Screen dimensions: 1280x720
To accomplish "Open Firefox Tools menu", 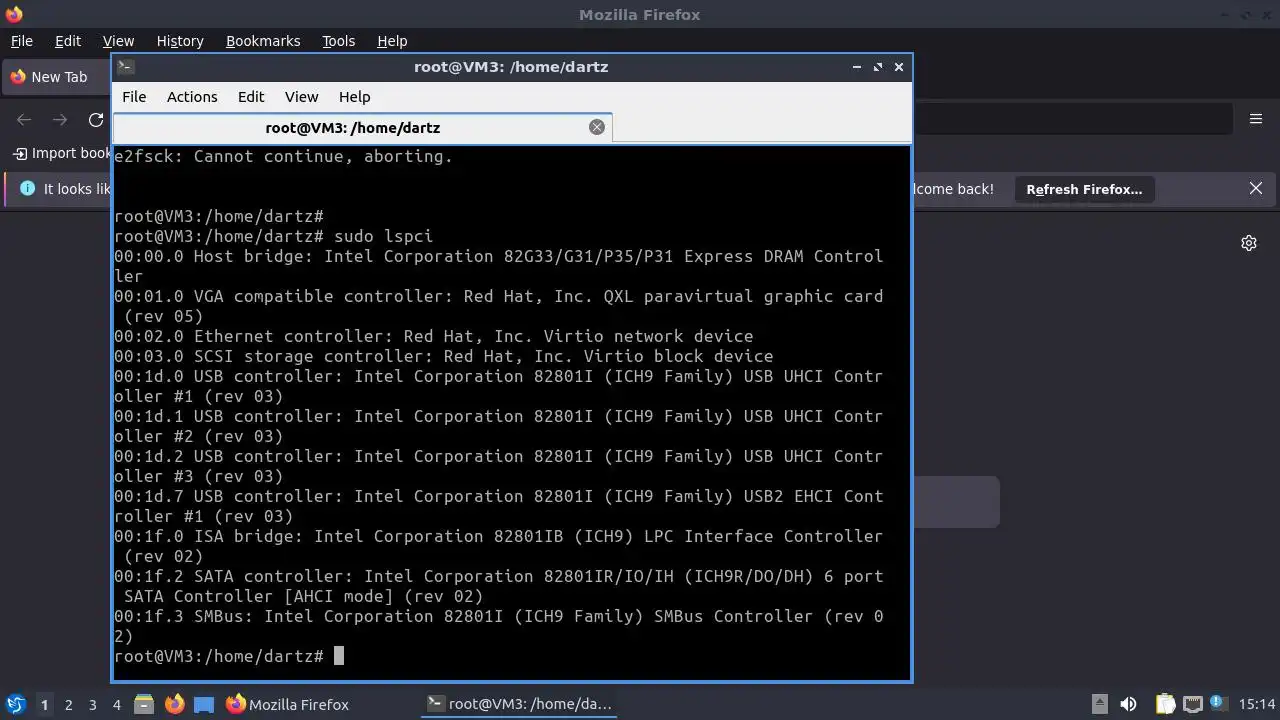I will [x=338, y=41].
